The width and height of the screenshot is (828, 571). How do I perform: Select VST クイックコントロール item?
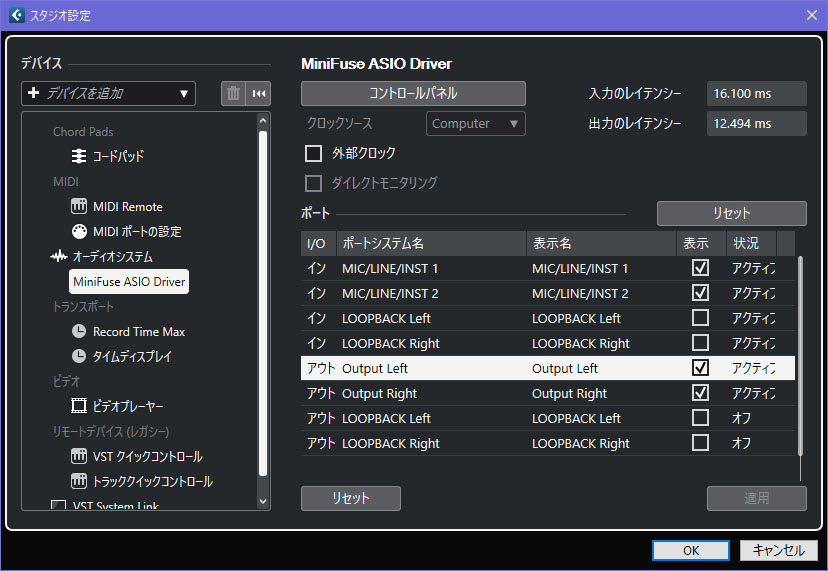point(147,457)
